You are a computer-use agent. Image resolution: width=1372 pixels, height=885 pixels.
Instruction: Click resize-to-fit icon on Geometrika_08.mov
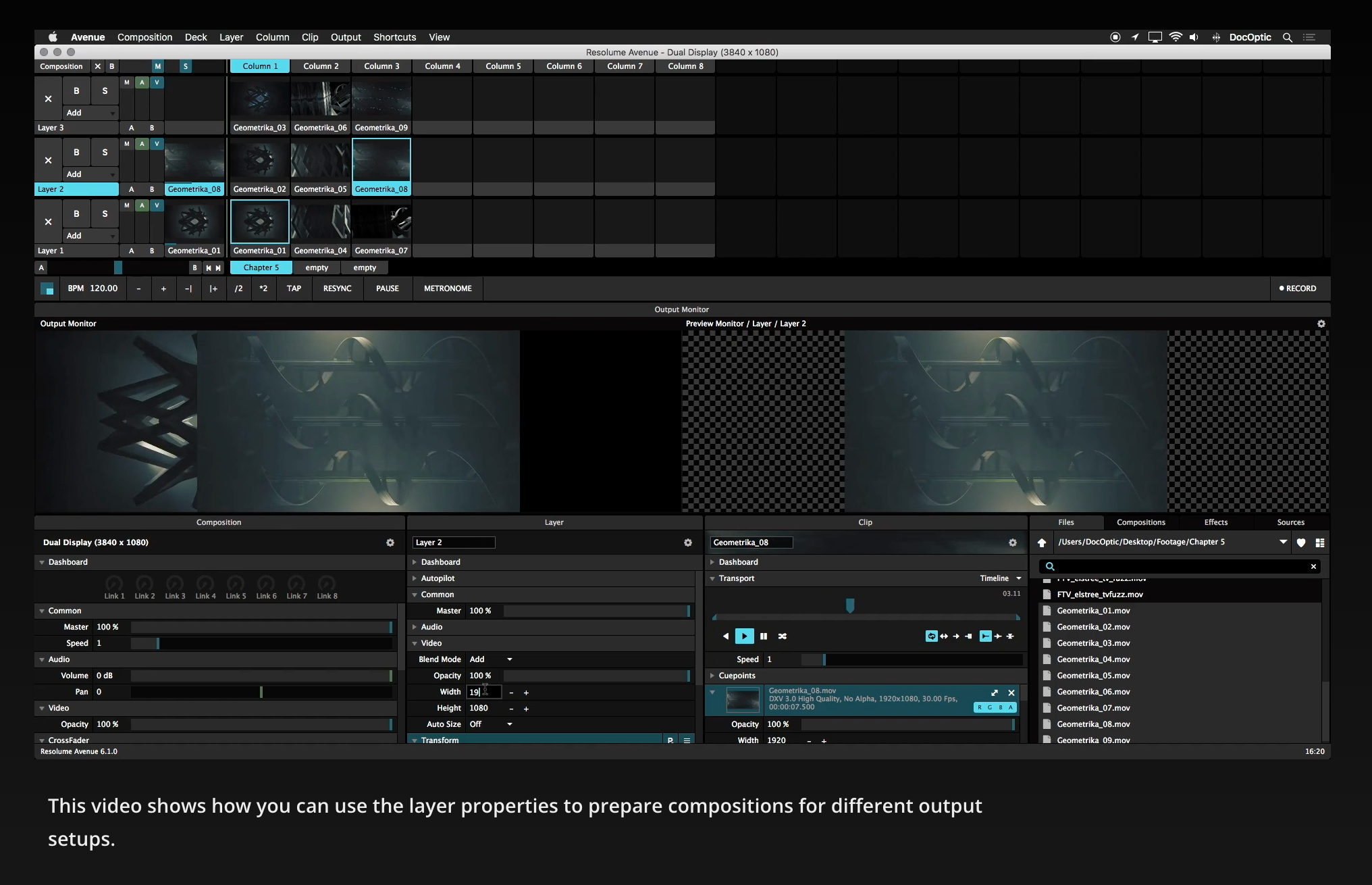995,692
